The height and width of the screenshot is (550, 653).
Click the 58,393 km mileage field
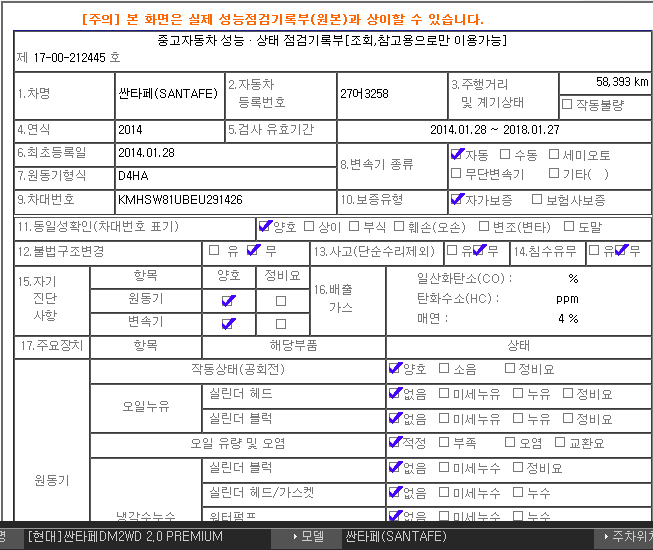(605, 81)
